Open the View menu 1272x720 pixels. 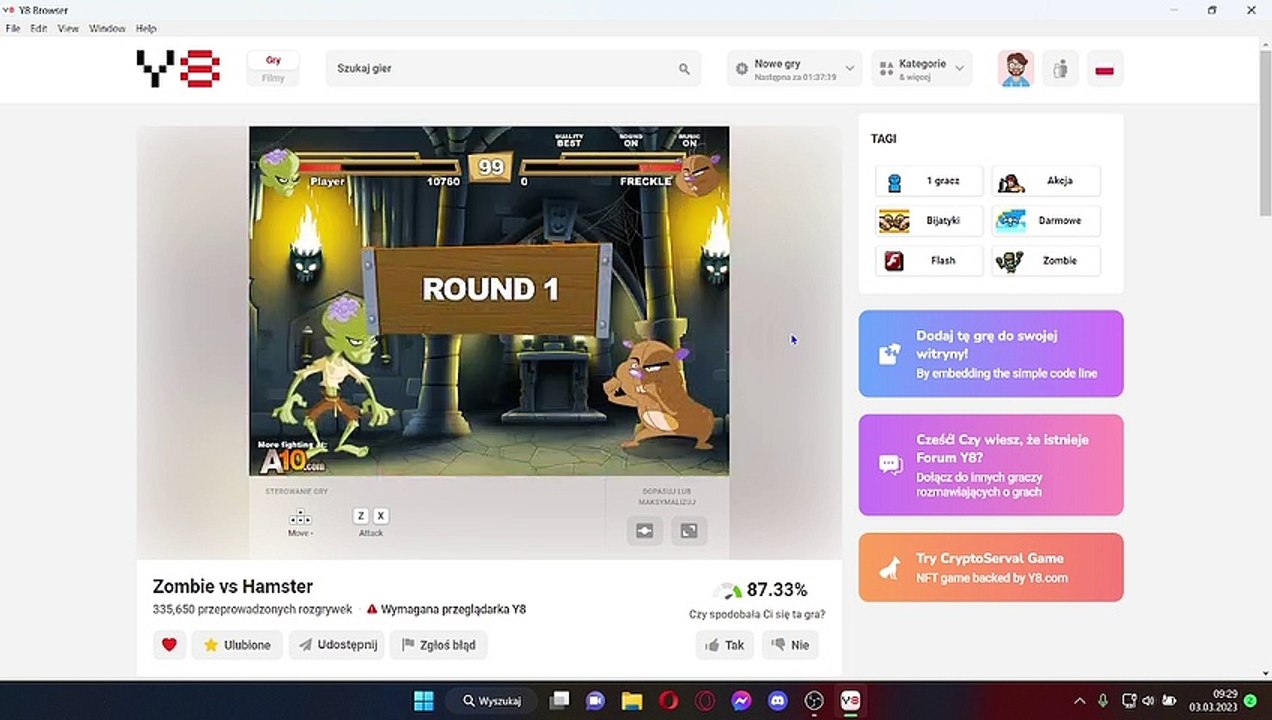(68, 29)
